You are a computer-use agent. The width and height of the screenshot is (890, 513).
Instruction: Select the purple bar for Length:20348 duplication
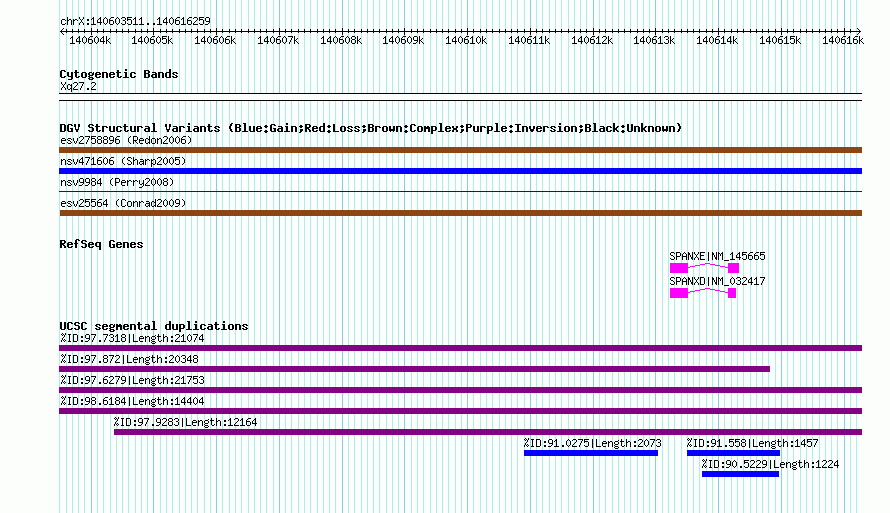414,369
